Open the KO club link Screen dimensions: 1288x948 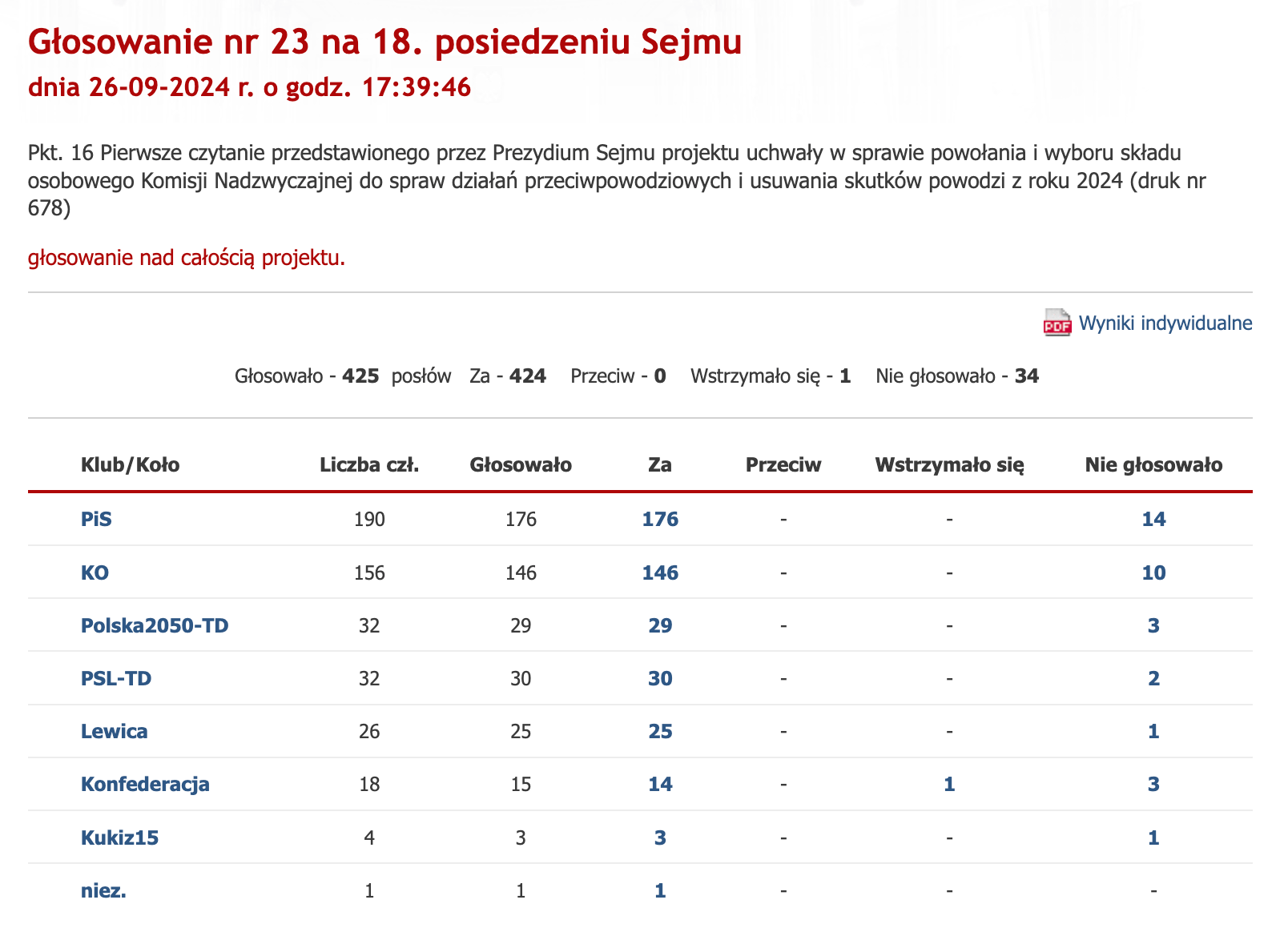point(95,572)
